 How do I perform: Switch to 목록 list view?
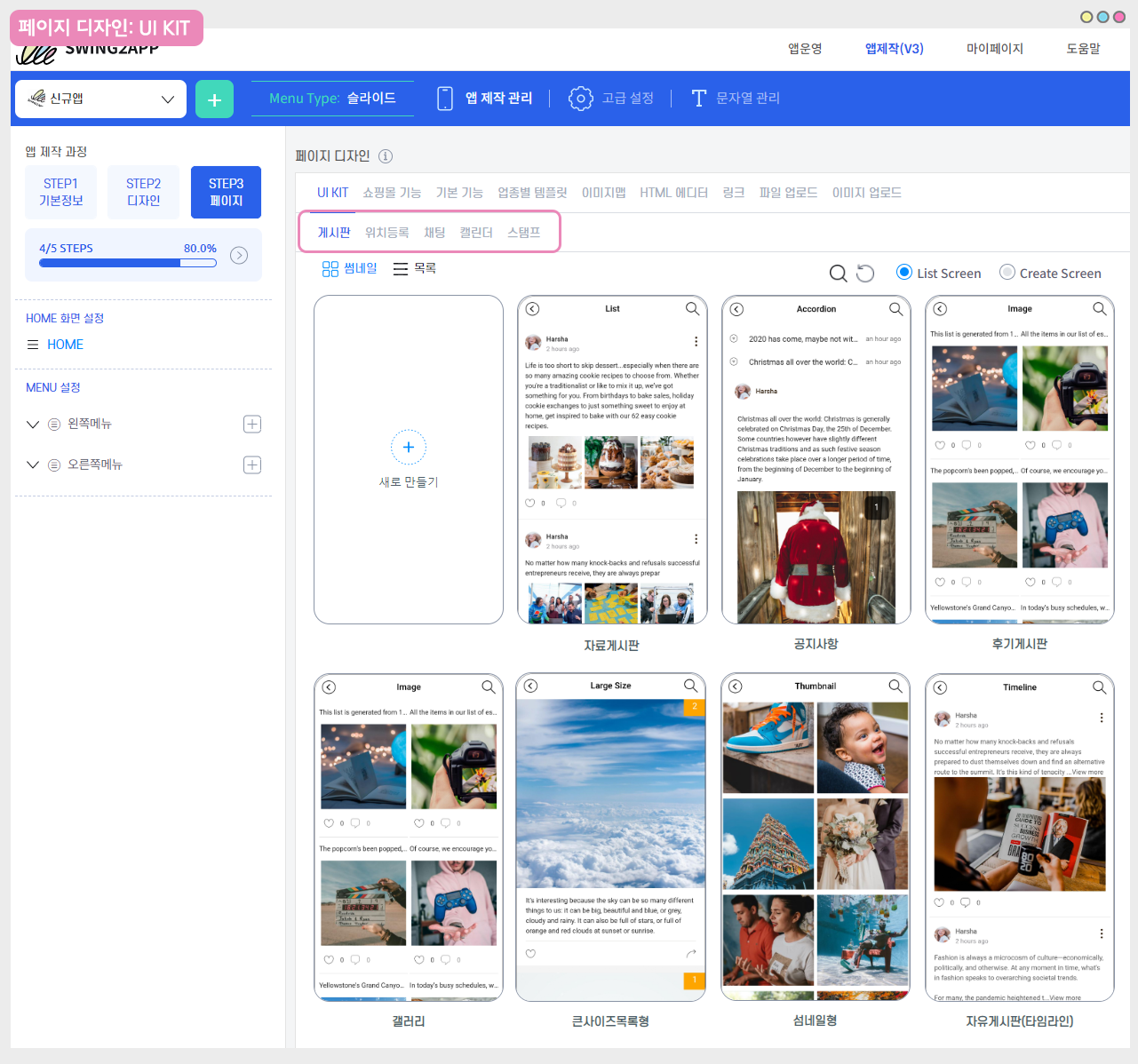tap(414, 269)
